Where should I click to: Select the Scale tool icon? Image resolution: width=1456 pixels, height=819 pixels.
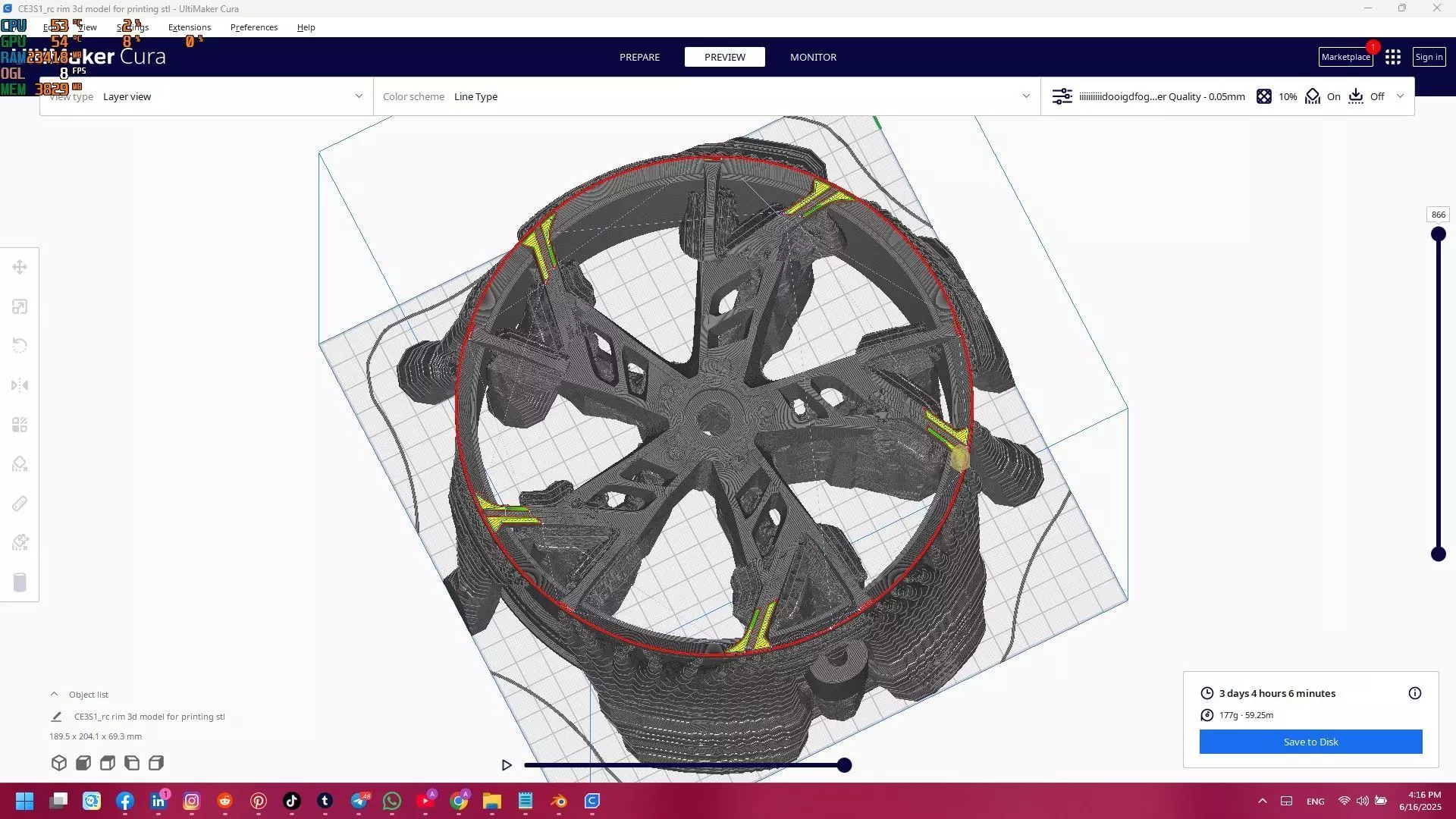20,306
